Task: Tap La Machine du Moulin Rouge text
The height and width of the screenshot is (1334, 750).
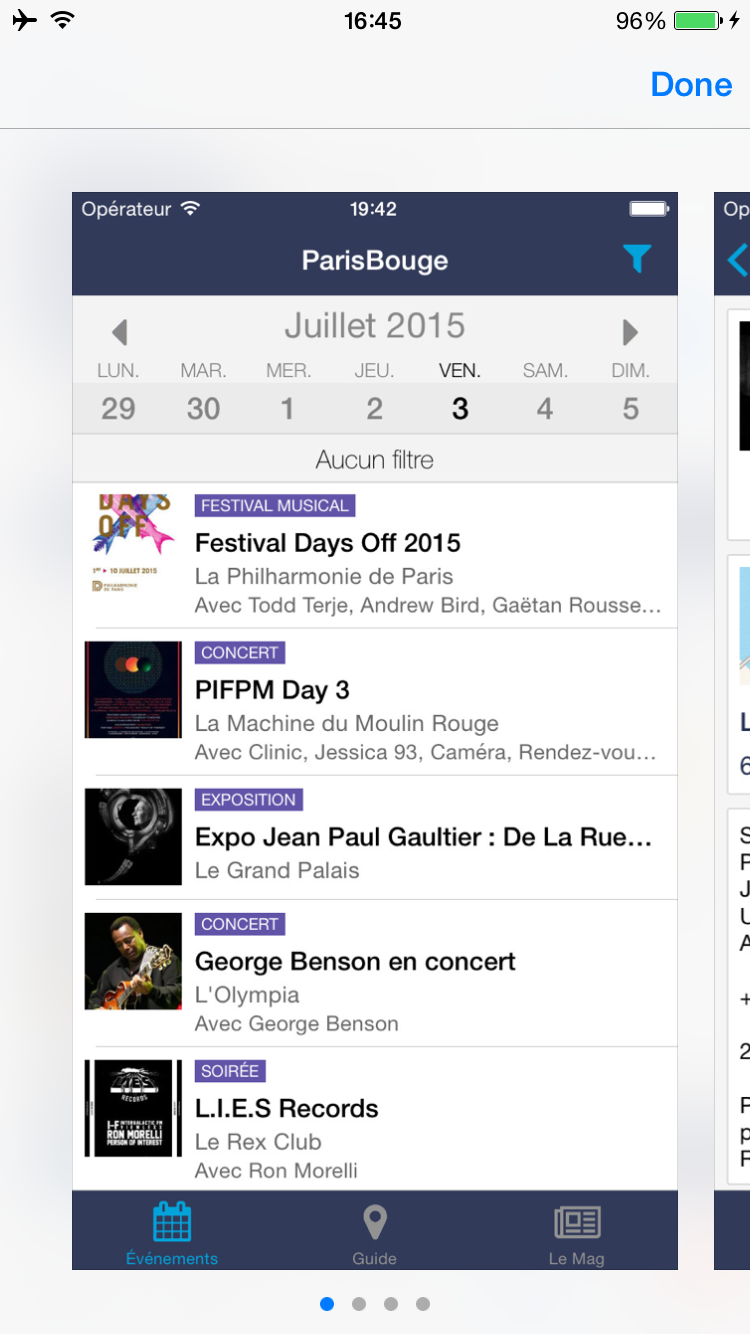Action: [347, 724]
